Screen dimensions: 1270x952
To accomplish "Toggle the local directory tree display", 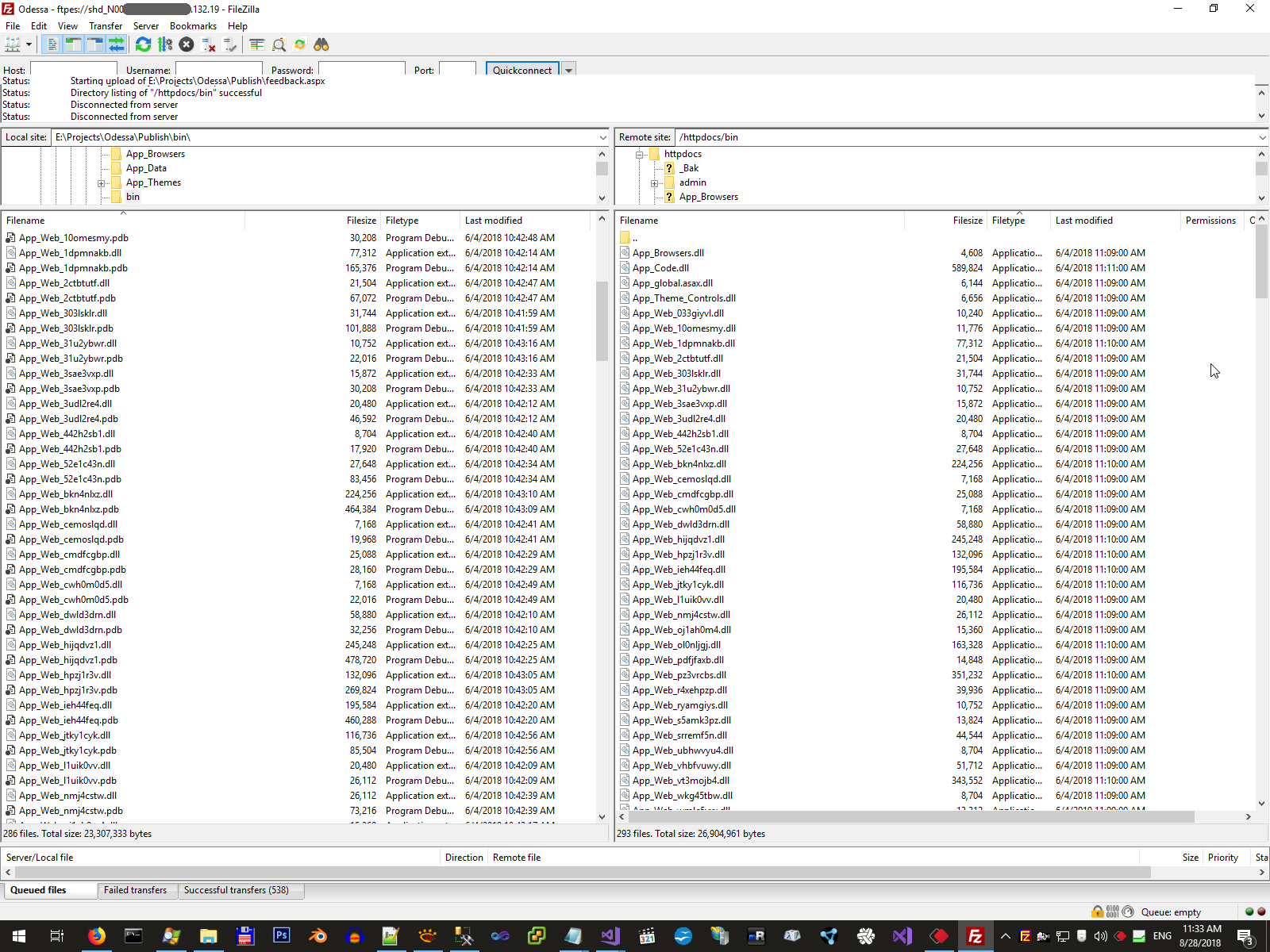I will tap(73, 44).
